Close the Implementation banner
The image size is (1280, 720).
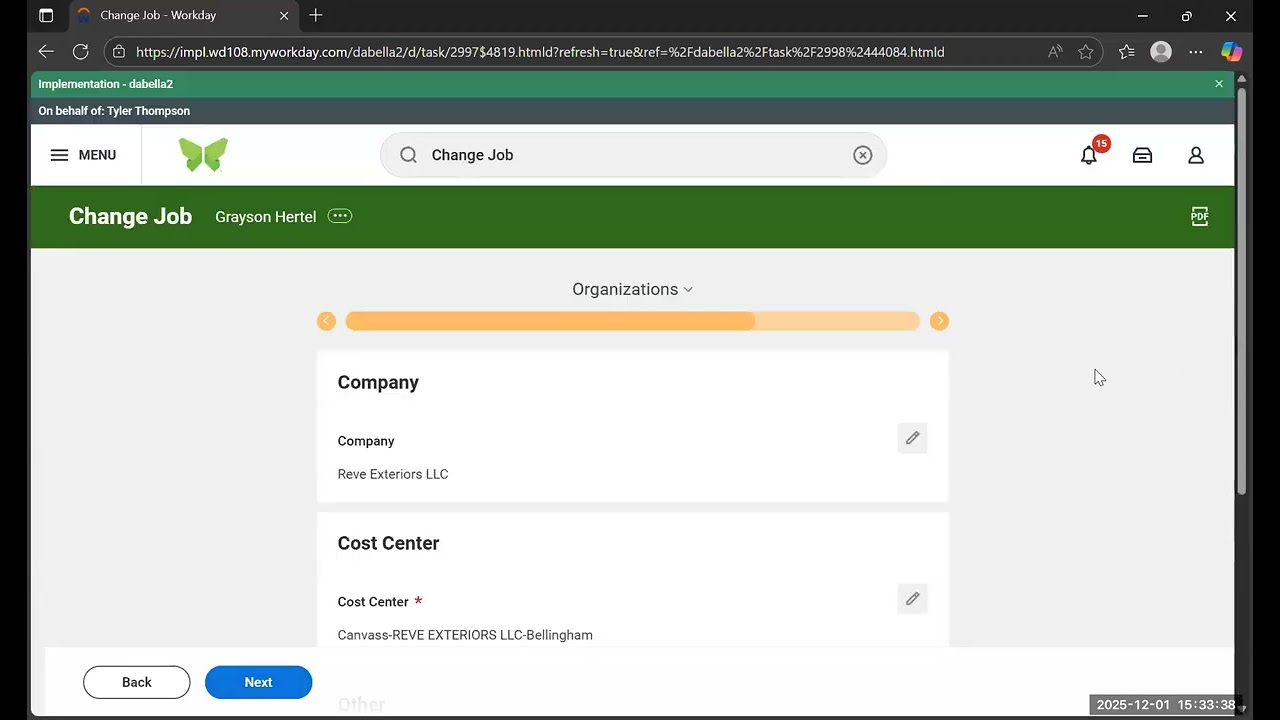pyautogui.click(x=1219, y=84)
